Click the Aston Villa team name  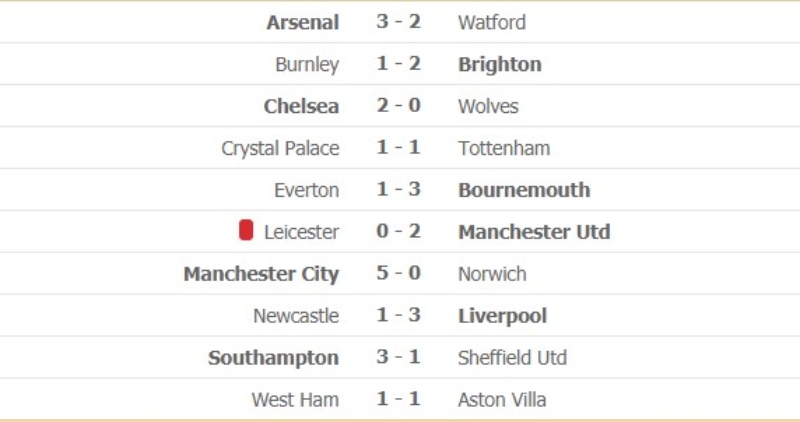pyautogui.click(x=502, y=400)
